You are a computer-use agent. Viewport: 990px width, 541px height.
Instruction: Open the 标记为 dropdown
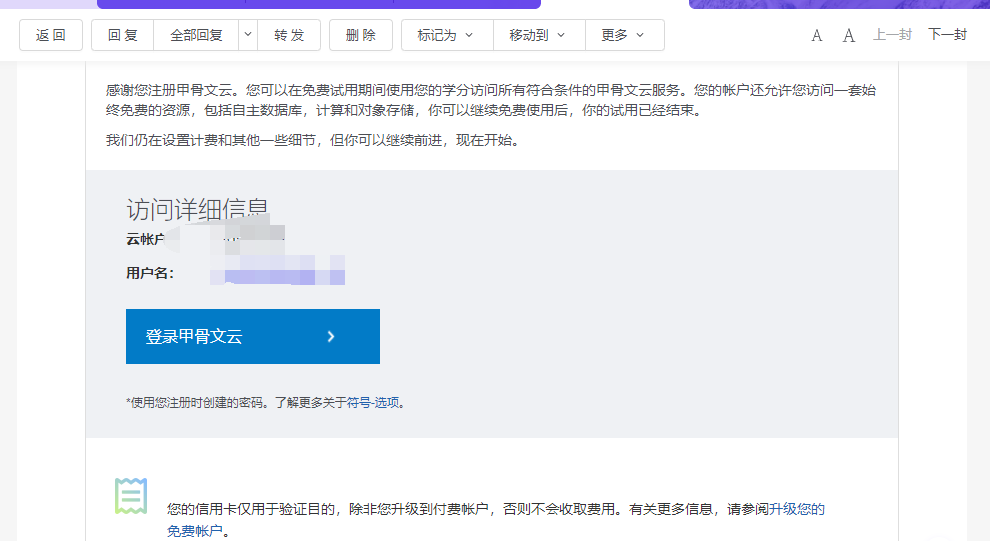(x=447, y=35)
